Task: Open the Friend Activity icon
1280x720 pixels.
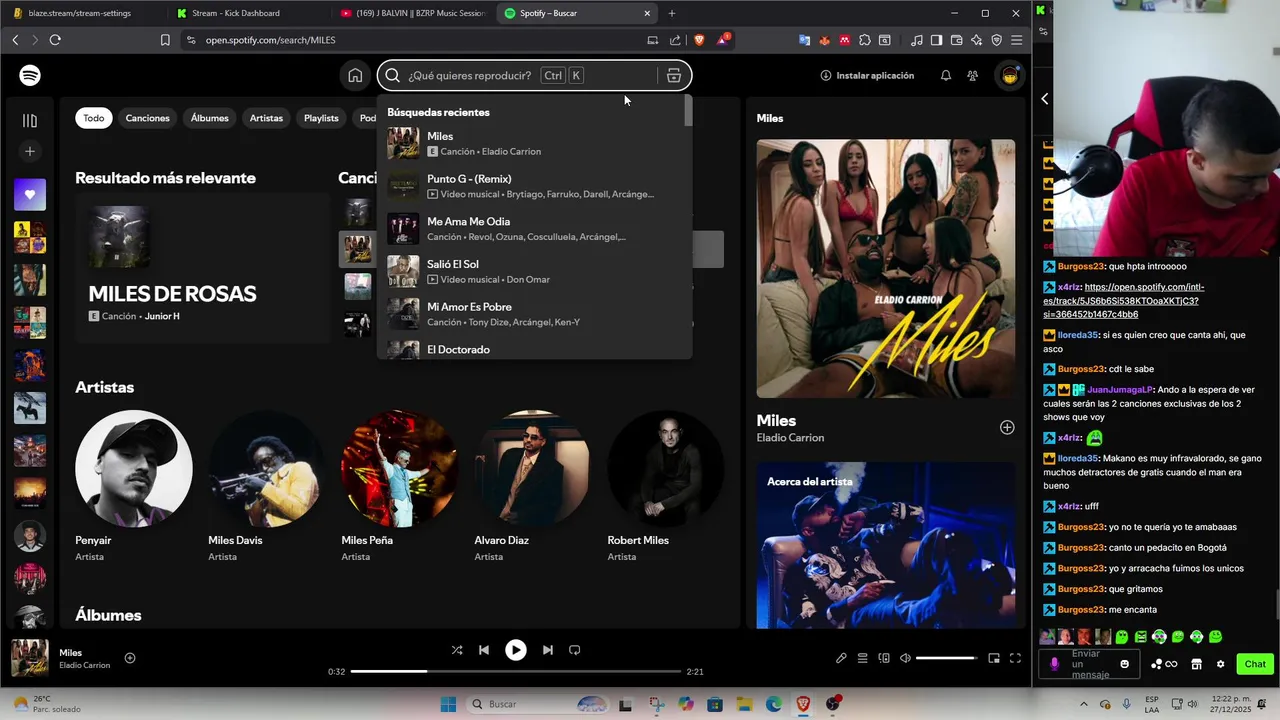Action: (972, 76)
